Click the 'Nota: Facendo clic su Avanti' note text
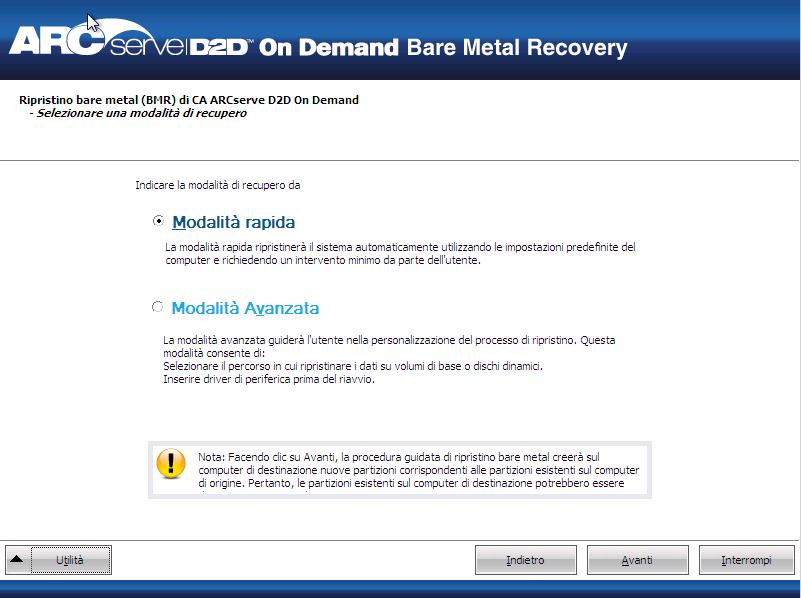801x598 pixels. (418, 470)
